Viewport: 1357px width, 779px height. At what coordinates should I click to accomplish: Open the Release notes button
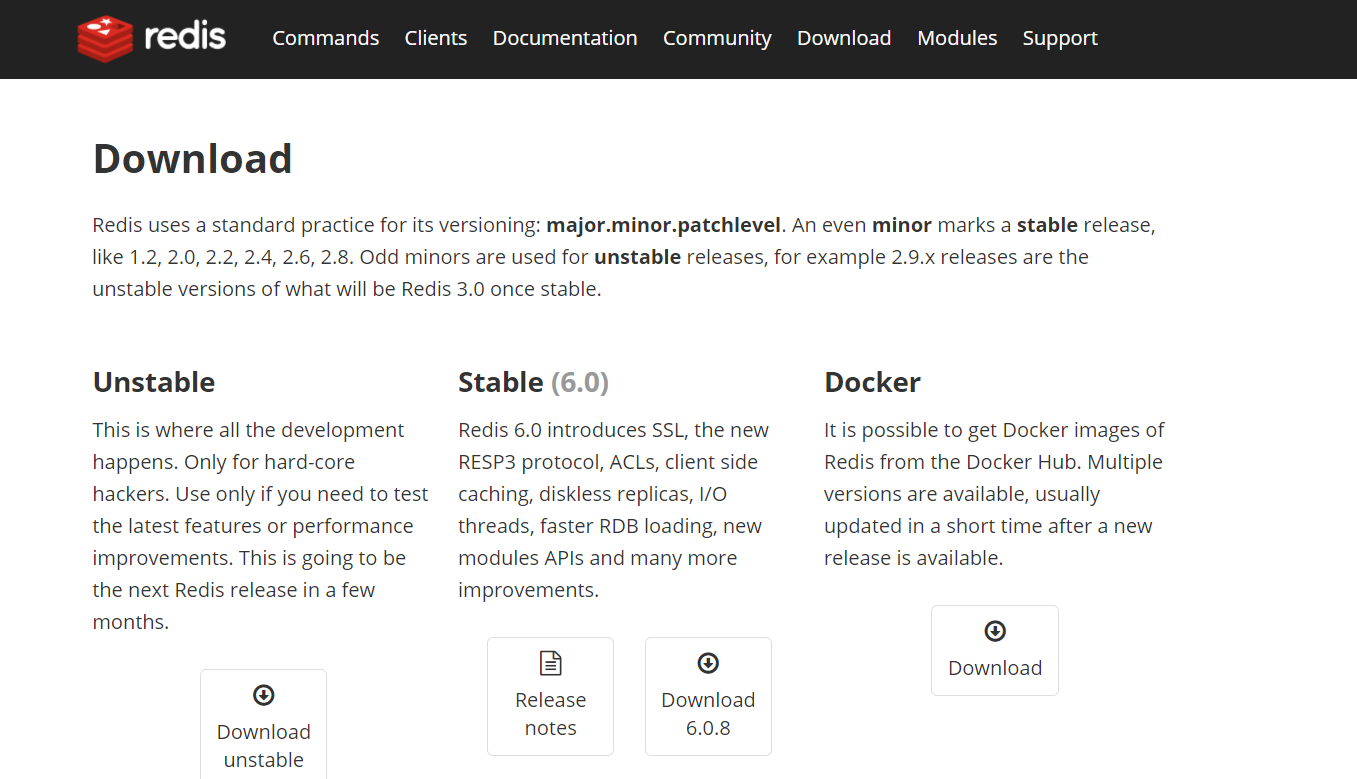tap(550, 696)
